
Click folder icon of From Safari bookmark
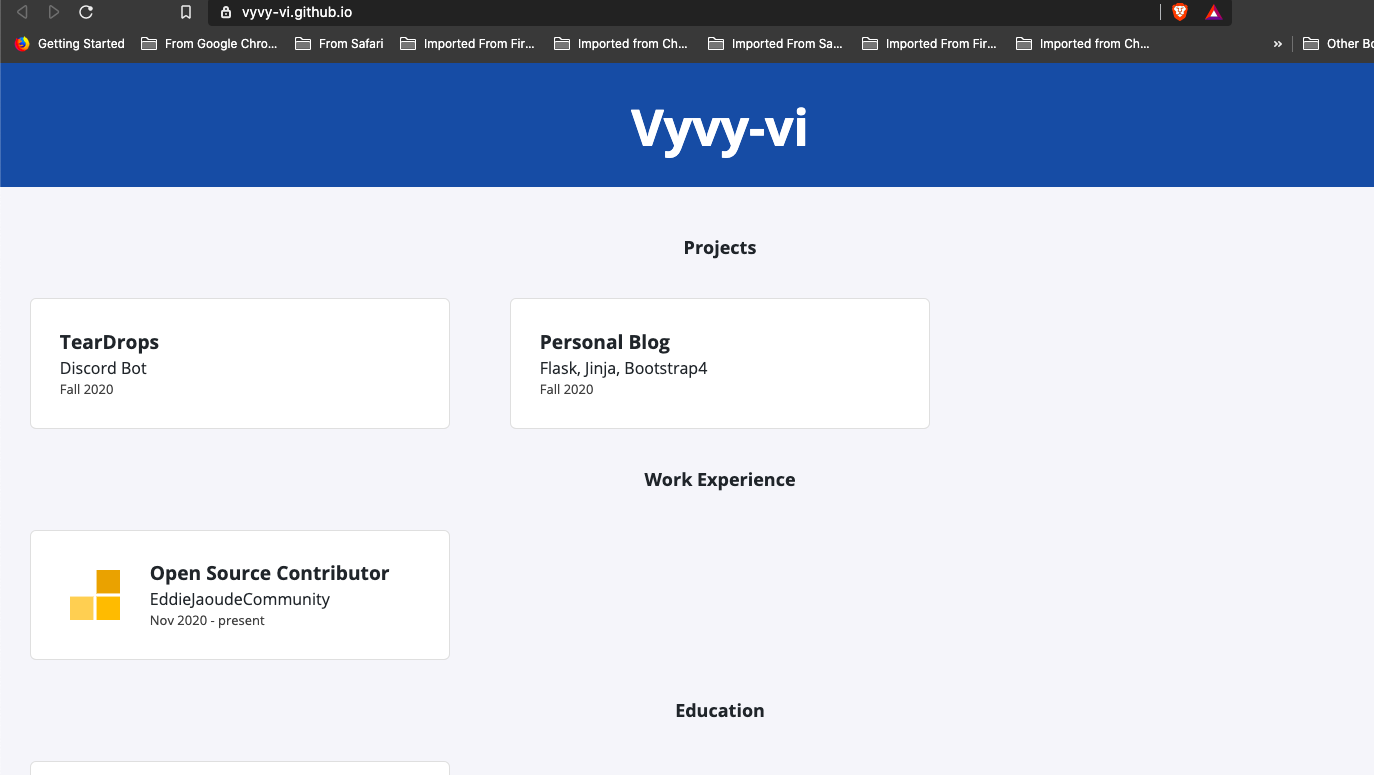tap(303, 43)
